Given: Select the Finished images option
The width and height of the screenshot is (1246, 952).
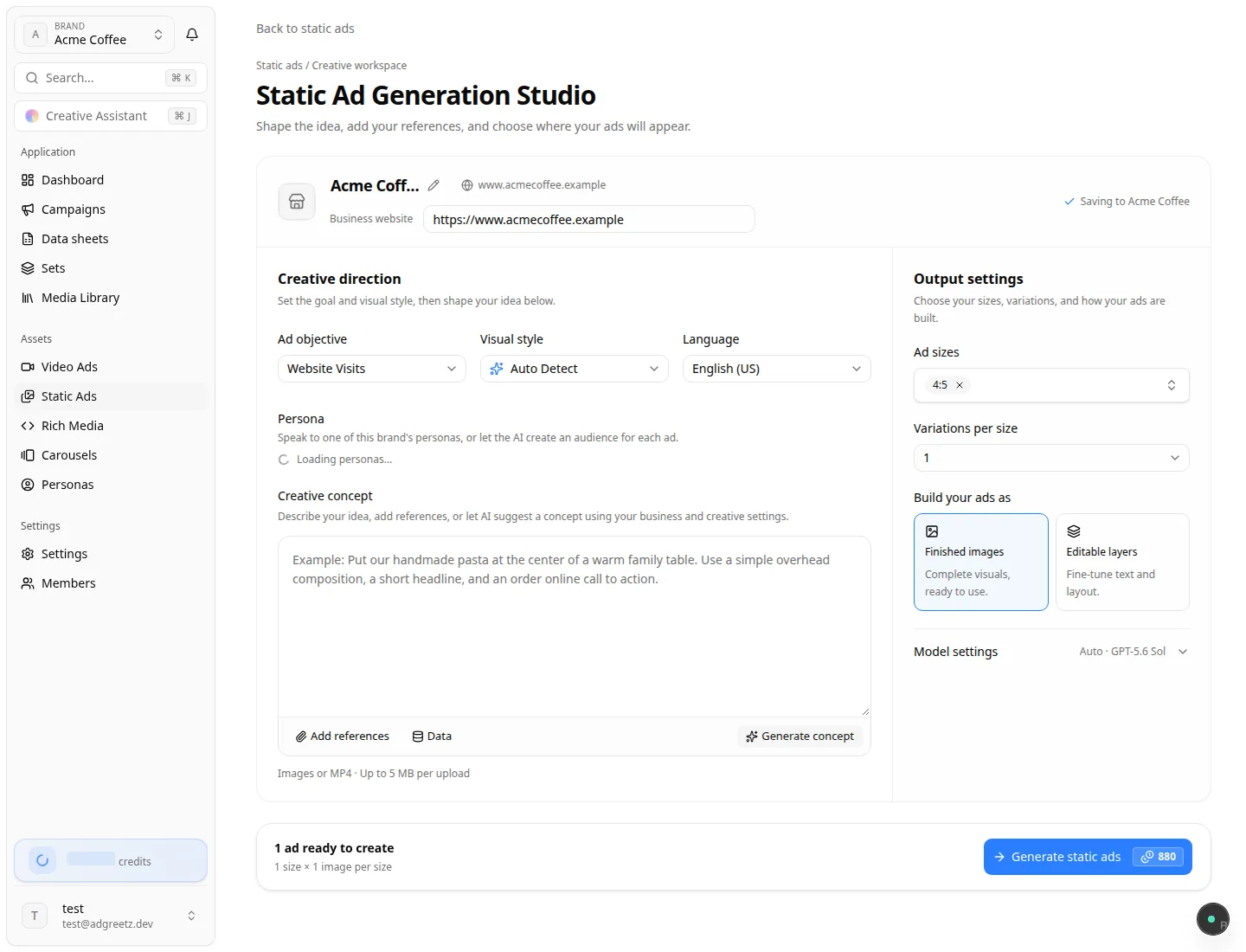Looking at the screenshot, I should click(981, 563).
